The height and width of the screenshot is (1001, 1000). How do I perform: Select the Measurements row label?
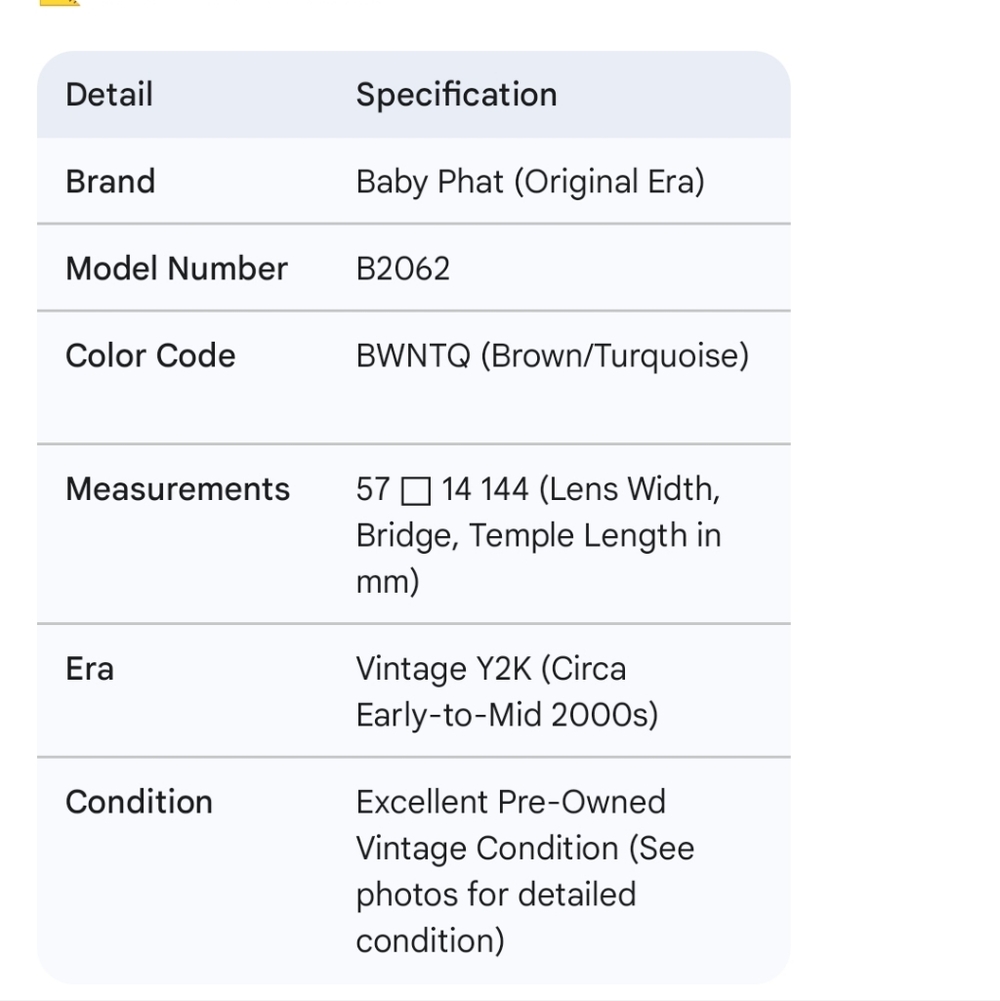pyautogui.click(x=178, y=489)
